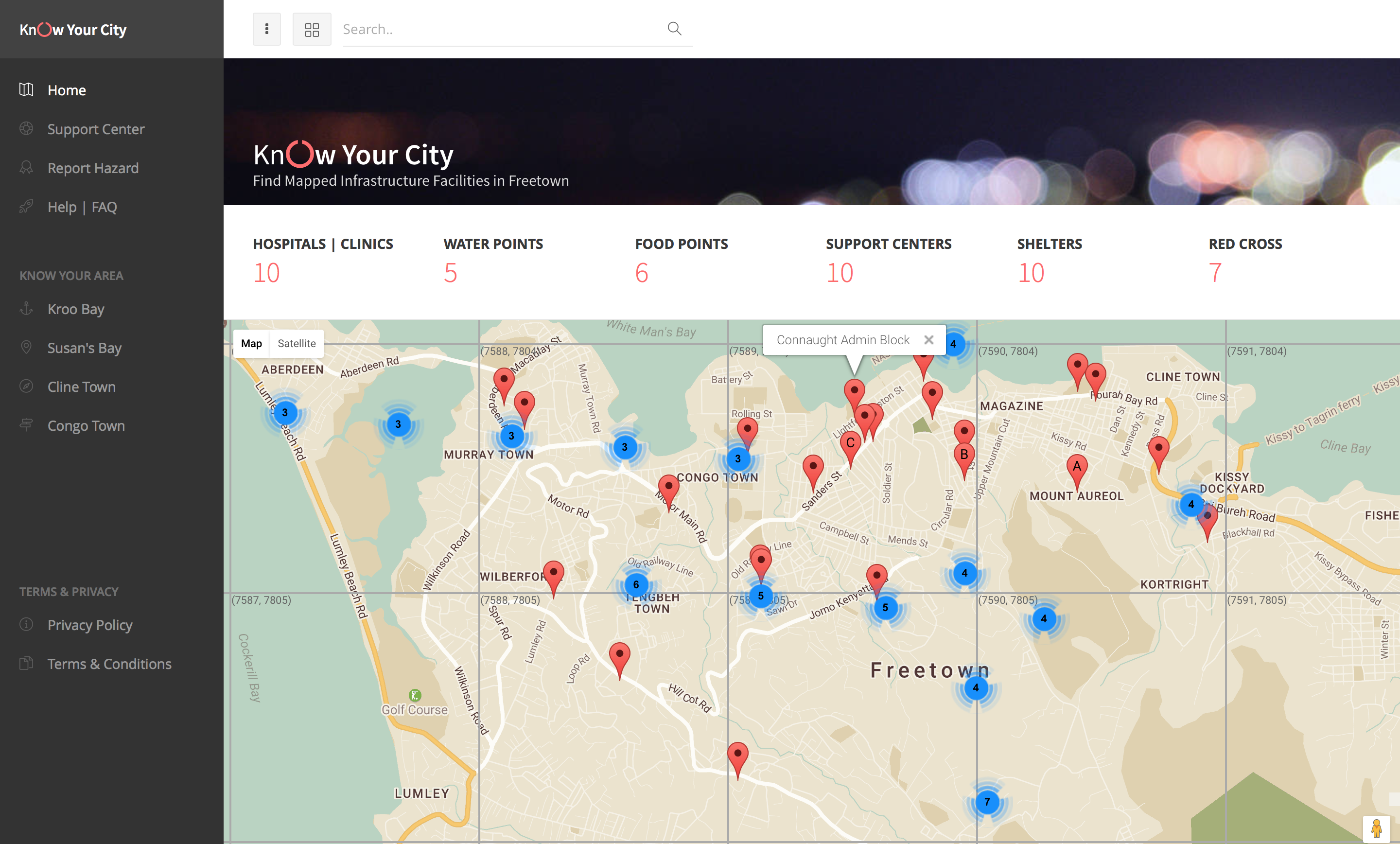1400x844 pixels.
Task: Select the Map view toggle
Action: pyautogui.click(x=251, y=343)
